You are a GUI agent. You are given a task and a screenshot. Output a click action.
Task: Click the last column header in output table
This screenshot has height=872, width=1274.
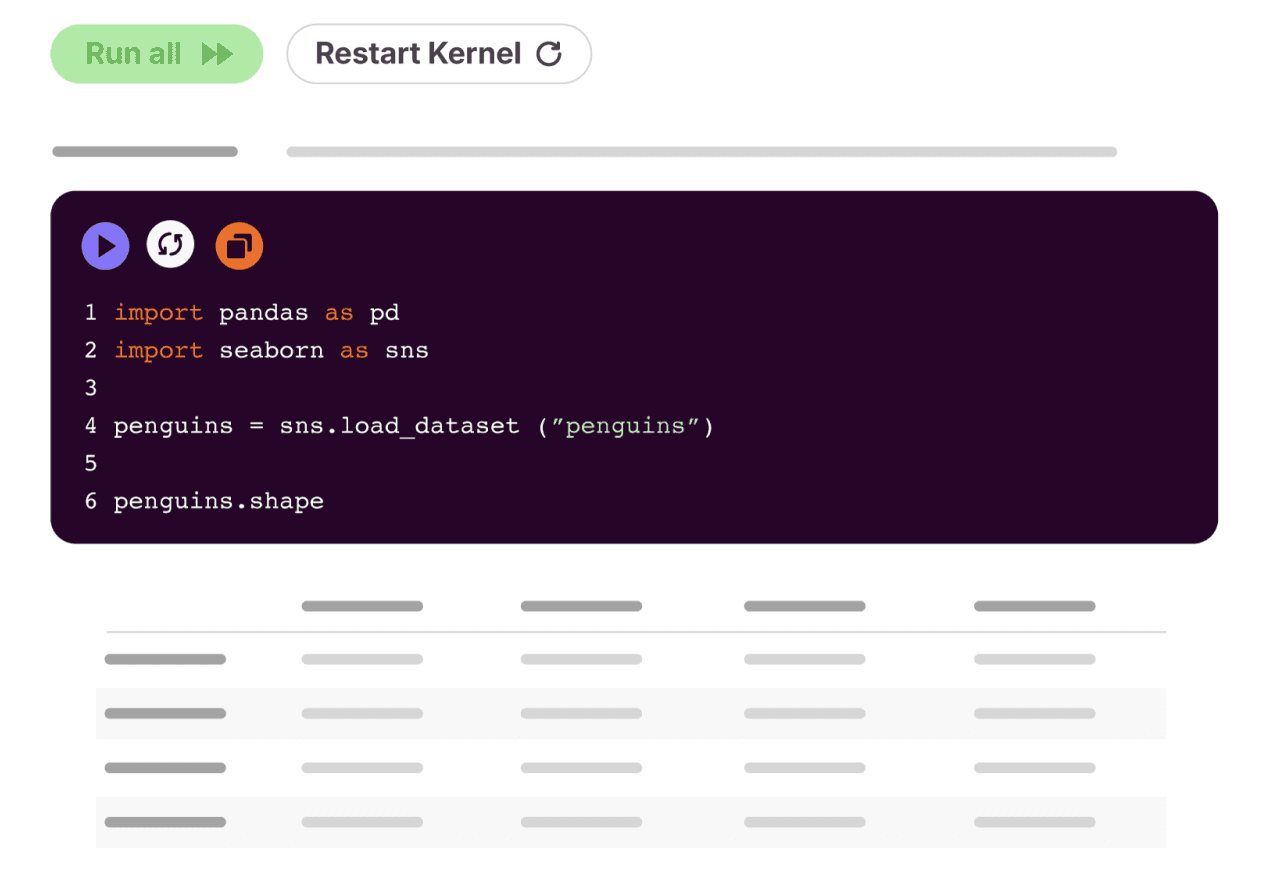point(1035,606)
